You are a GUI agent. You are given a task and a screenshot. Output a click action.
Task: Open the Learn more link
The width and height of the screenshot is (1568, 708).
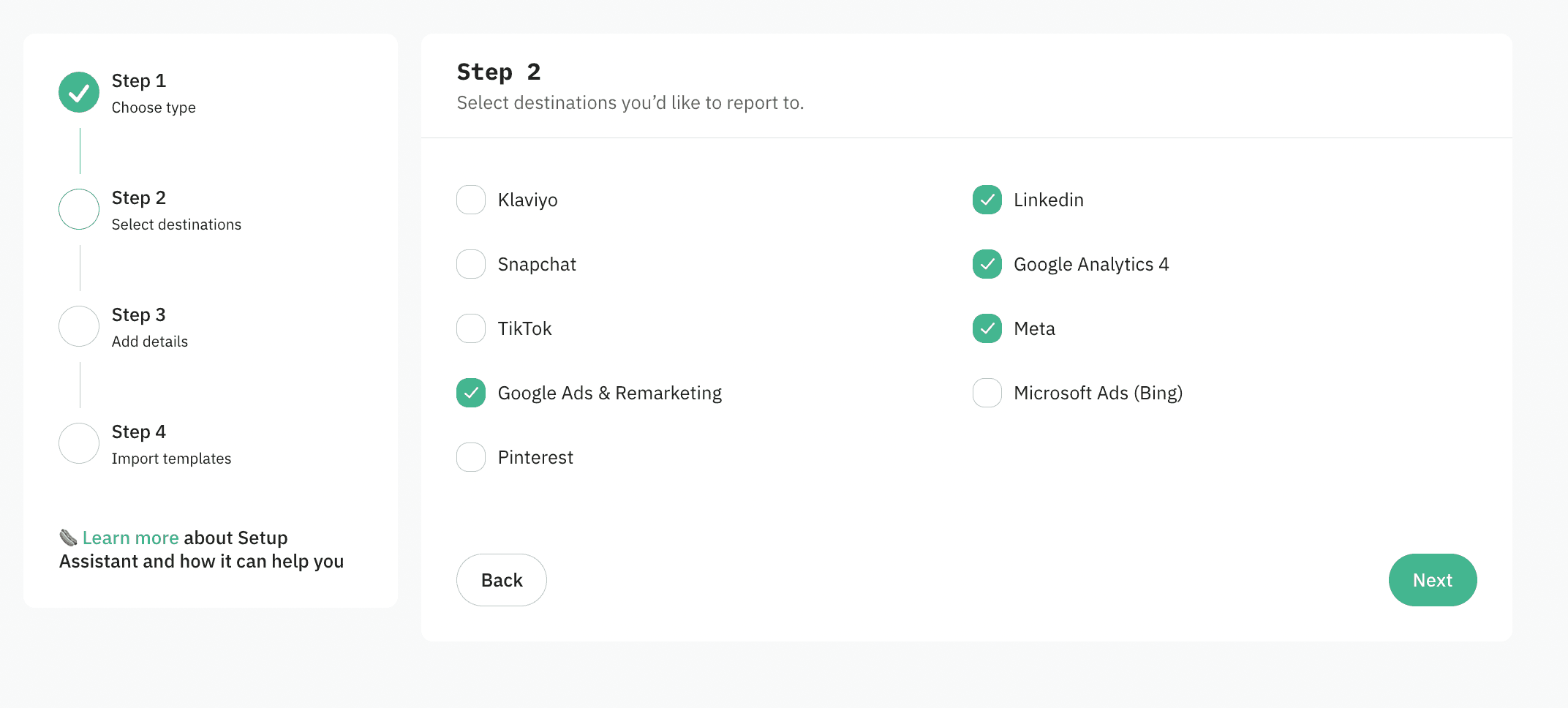[130, 538]
